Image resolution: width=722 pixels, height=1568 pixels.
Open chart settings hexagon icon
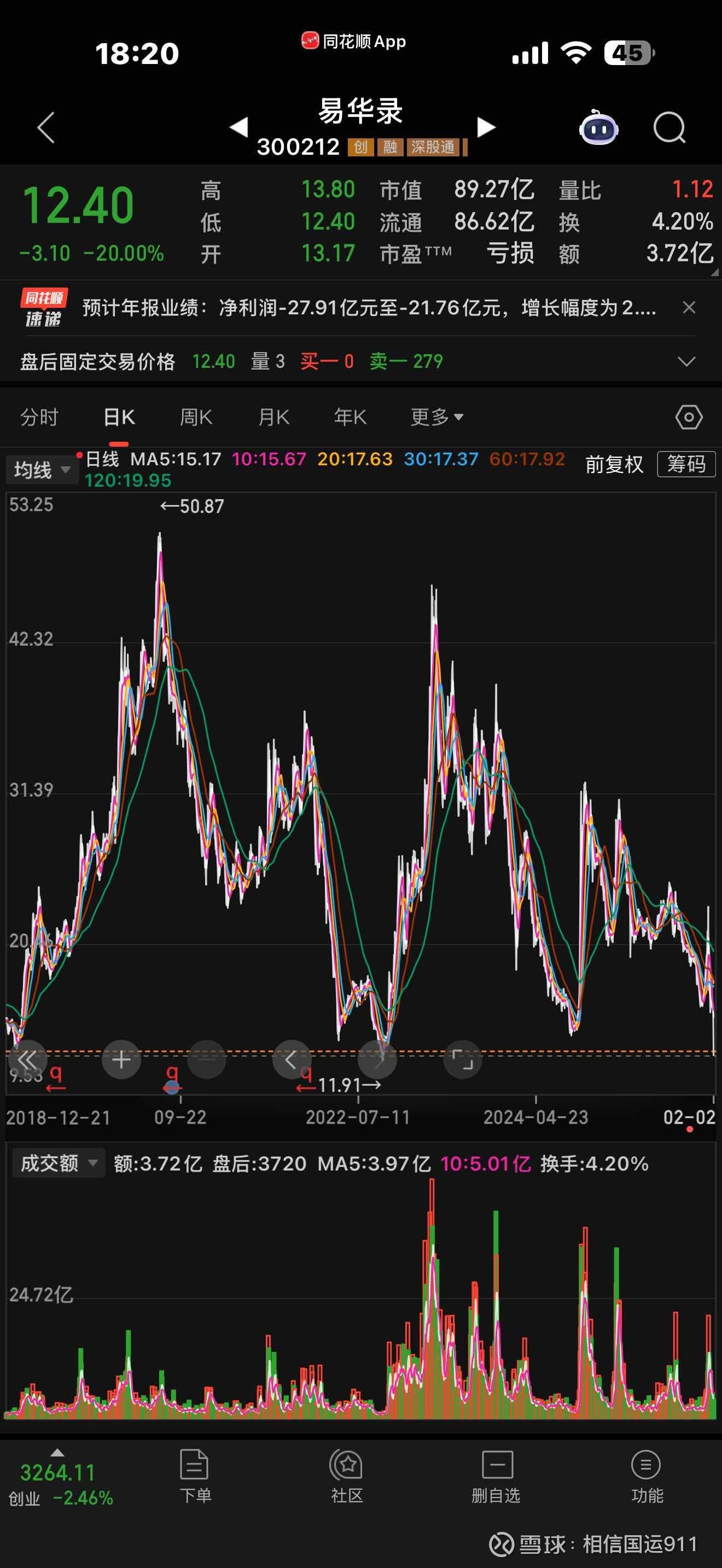coord(689,418)
